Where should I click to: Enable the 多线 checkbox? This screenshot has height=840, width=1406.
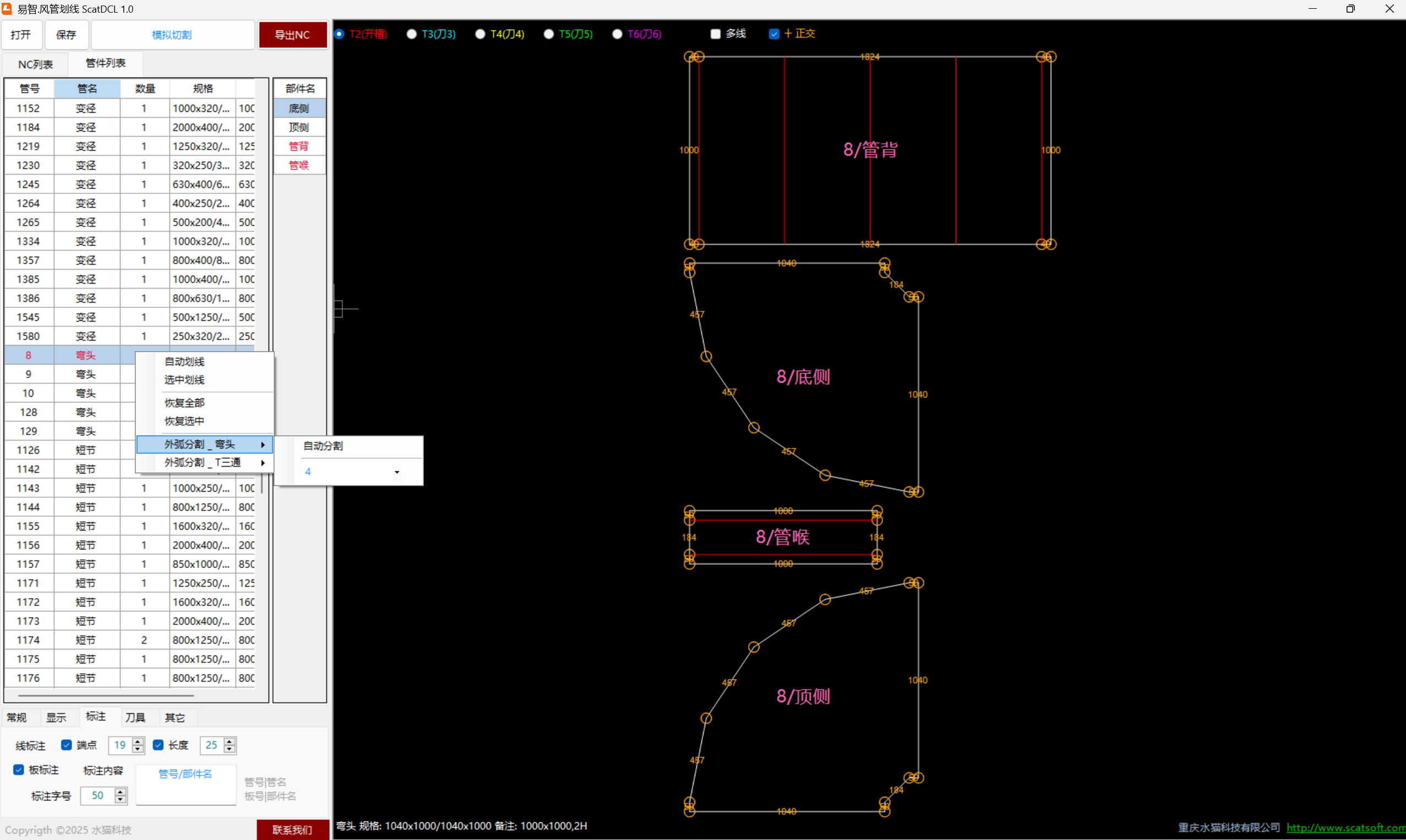716,34
